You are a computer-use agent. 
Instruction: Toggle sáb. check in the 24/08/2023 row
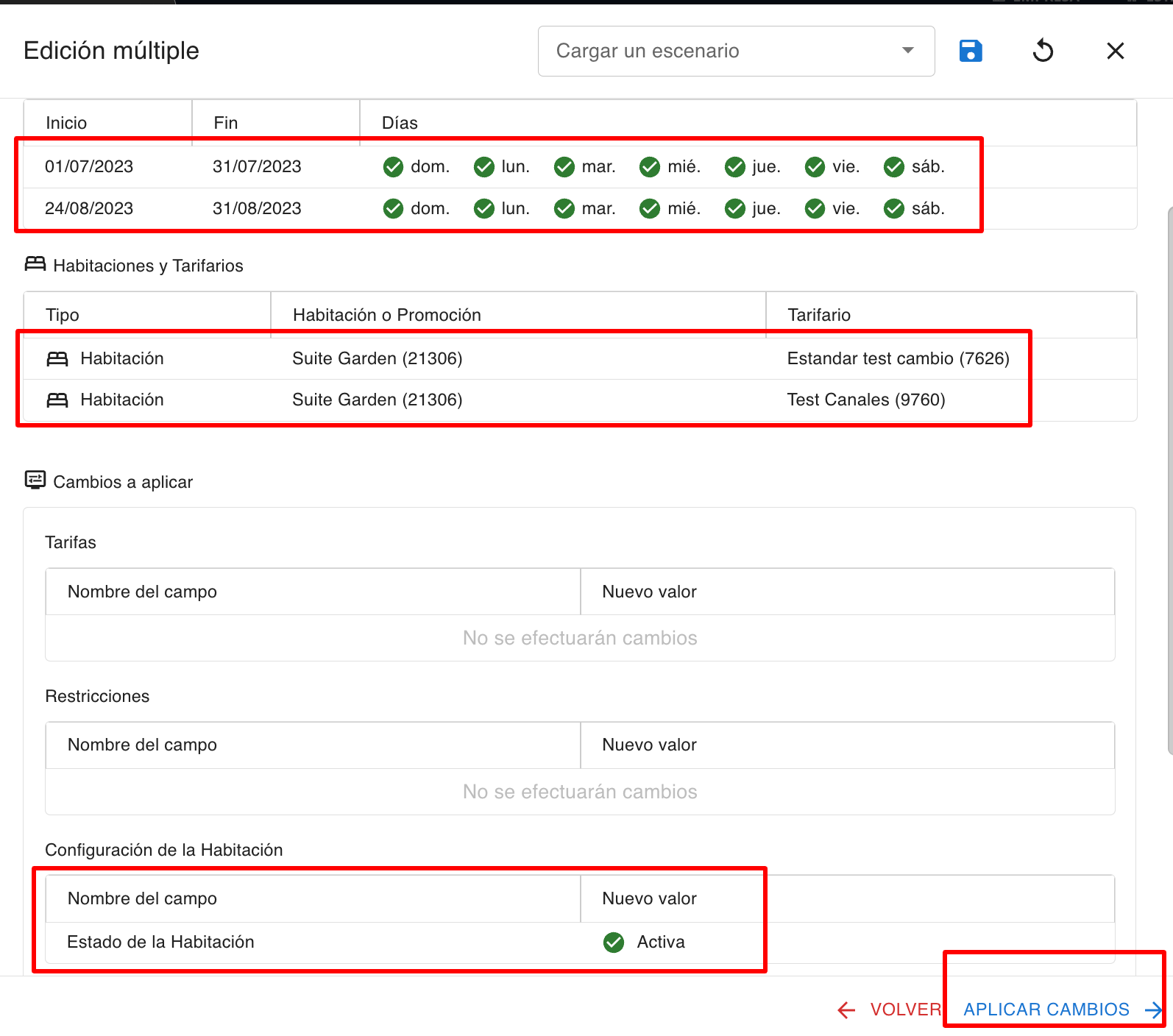click(894, 209)
